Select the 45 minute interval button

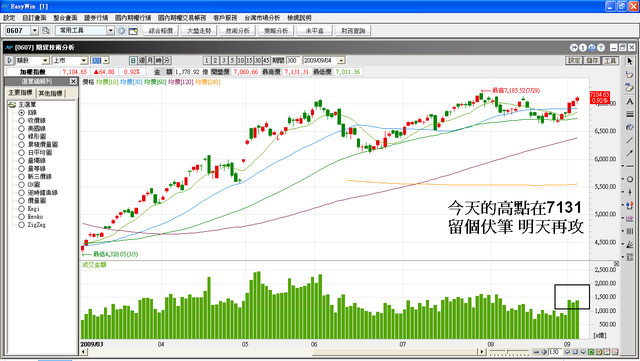[266, 60]
